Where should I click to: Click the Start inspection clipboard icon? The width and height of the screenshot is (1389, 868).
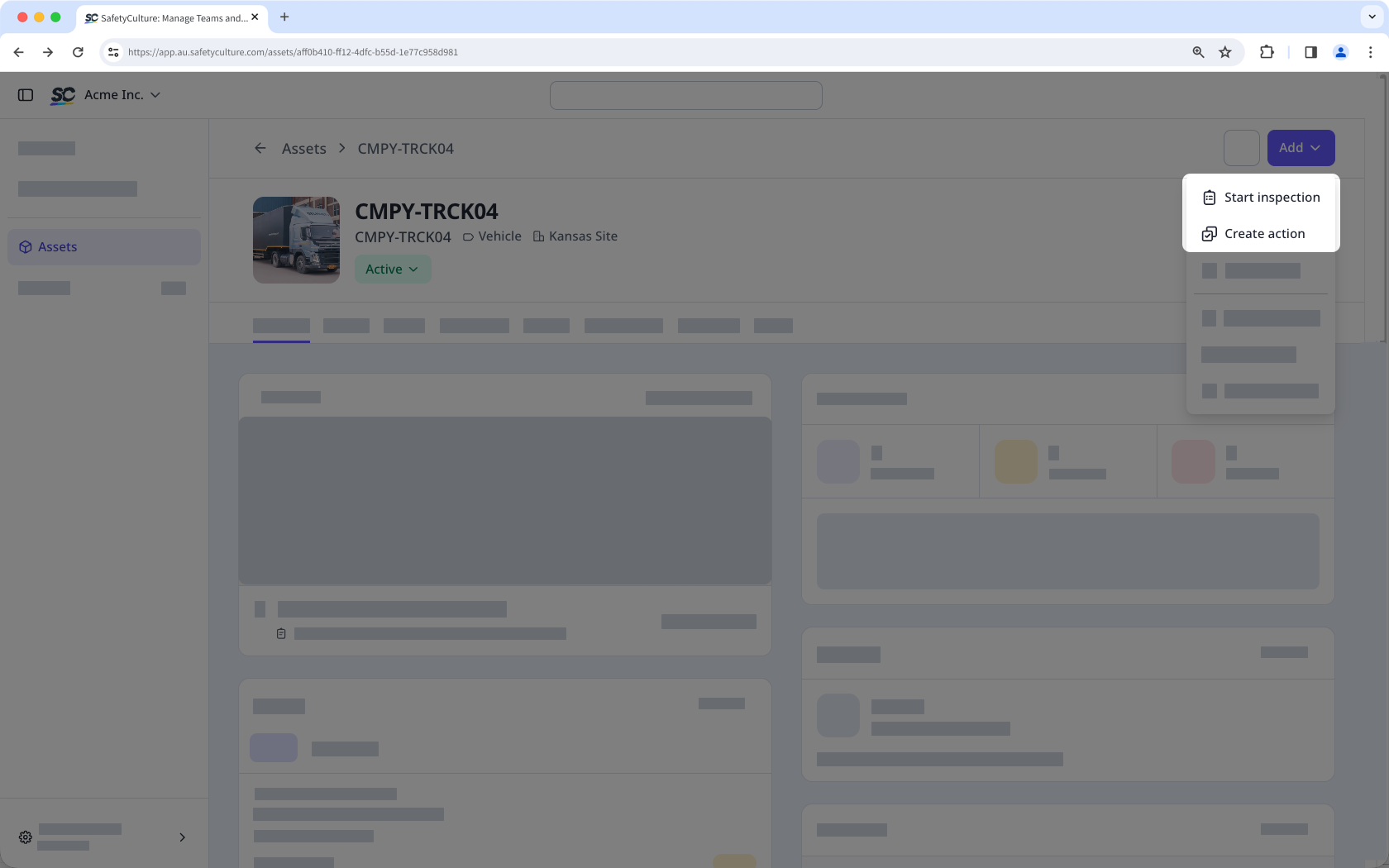1209,198
